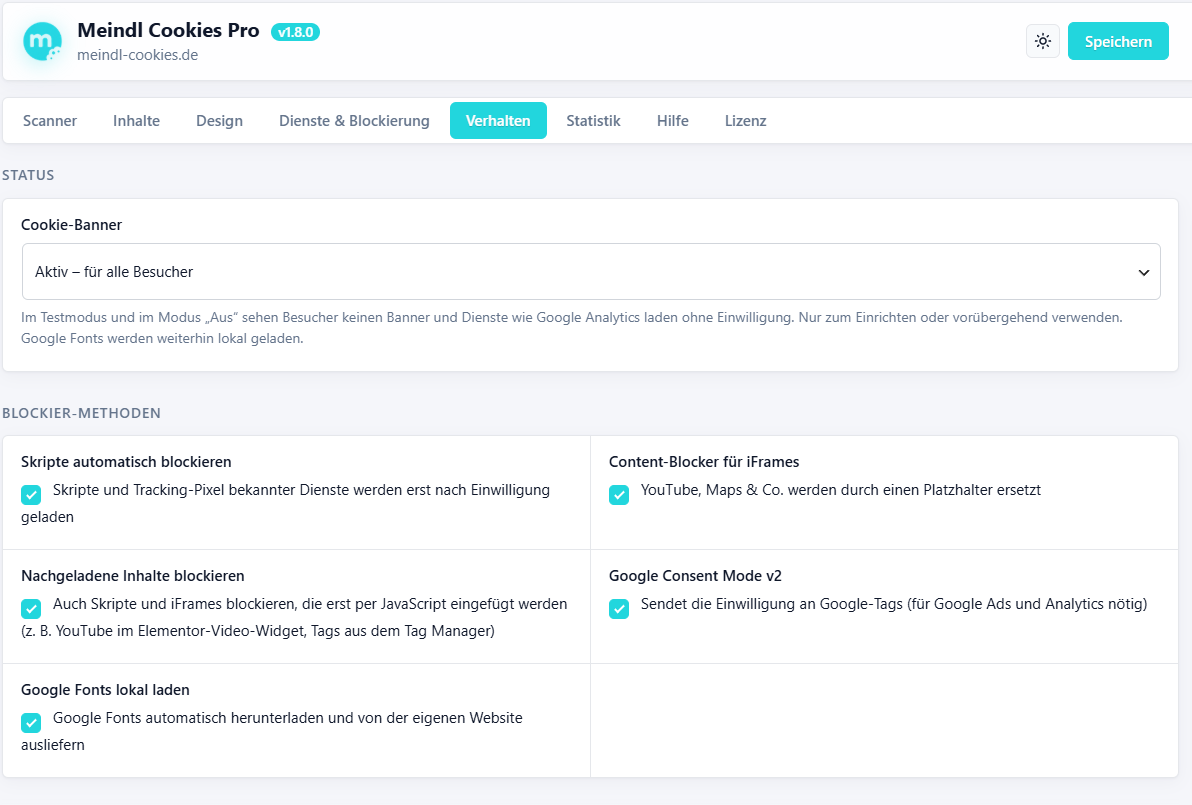Click 'Skripte und Tracking-Pixel bekannter Dienste' description
This screenshot has height=805, width=1192.
click(x=286, y=503)
